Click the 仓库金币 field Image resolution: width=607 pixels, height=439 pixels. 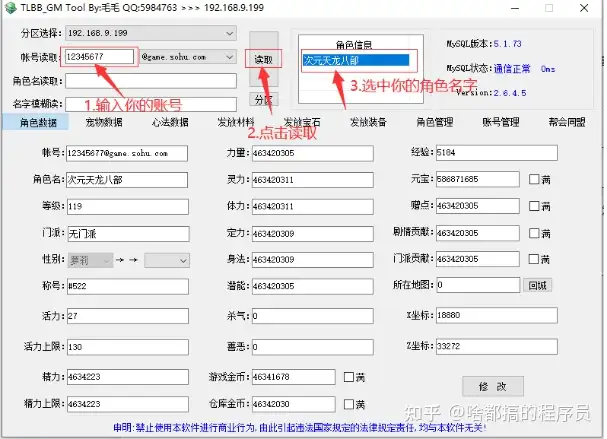point(294,404)
